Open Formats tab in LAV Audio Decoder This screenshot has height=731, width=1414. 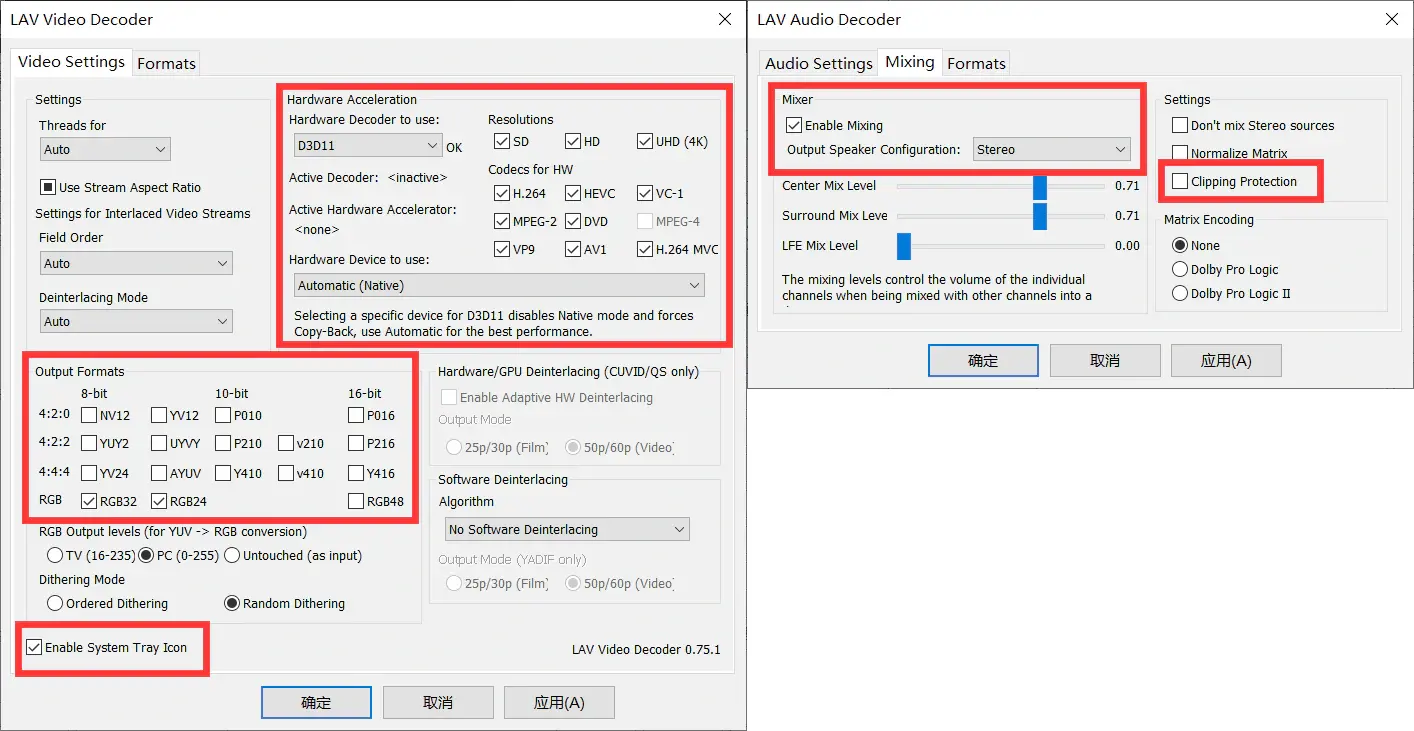click(x=976, y=63)
